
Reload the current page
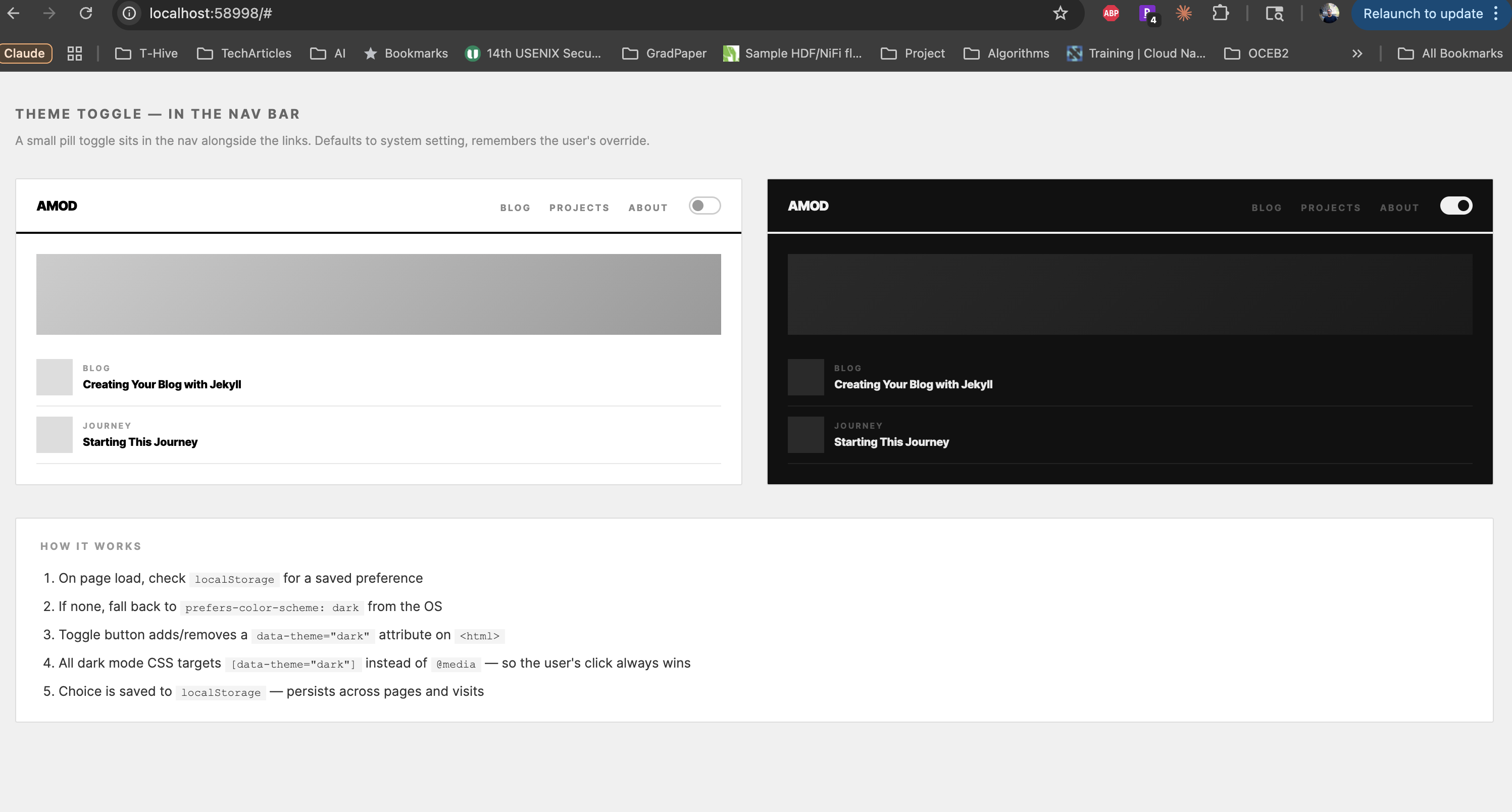86,13
